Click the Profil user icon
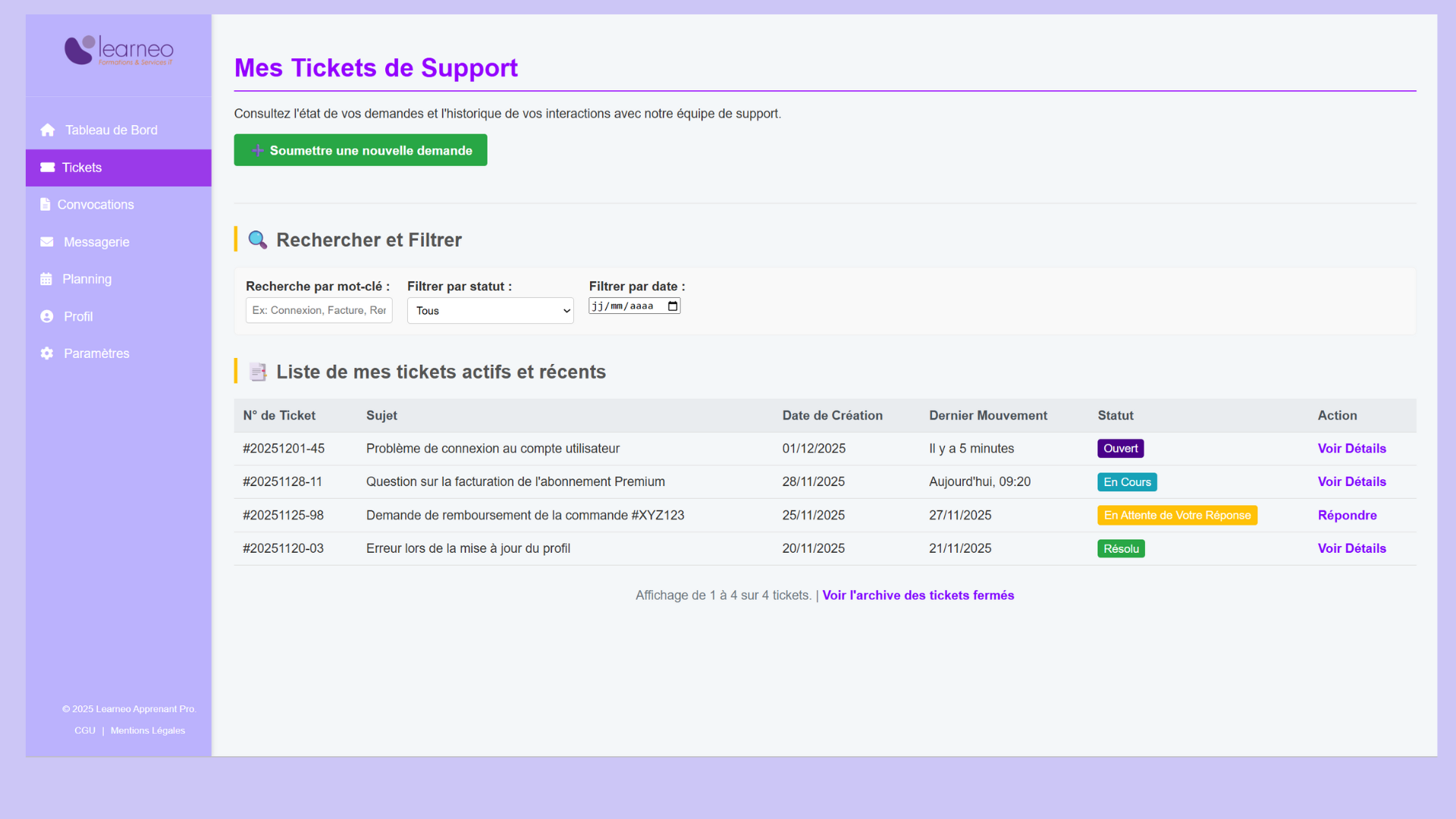The width and height of the screenshot is (1456, 819). (47, 316)
